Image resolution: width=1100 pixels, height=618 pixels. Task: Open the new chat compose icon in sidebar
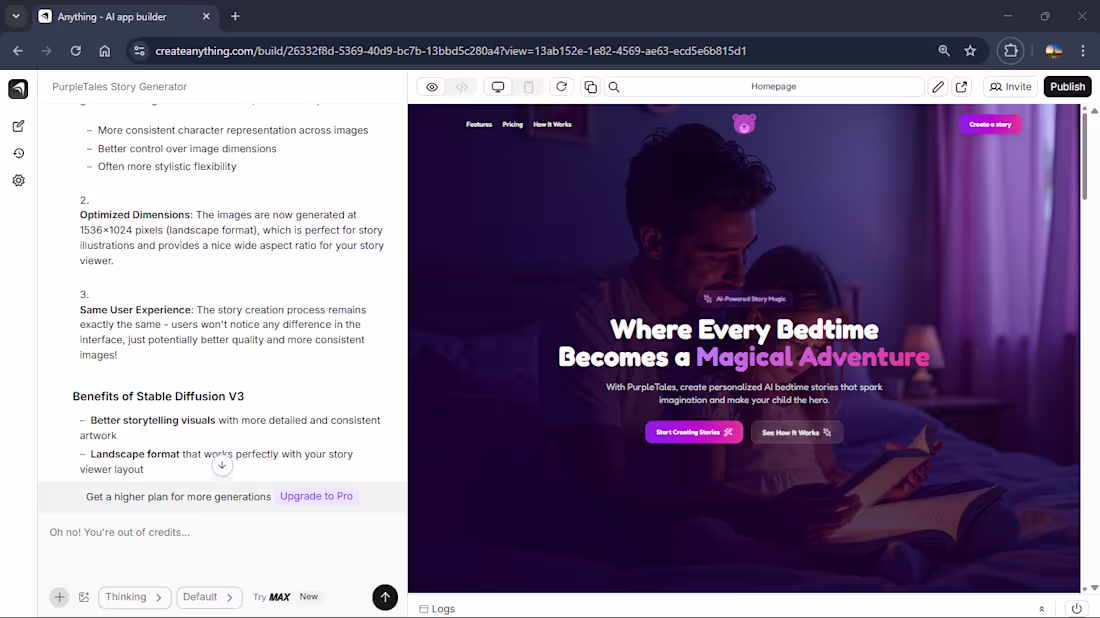[x=19, y=126]
